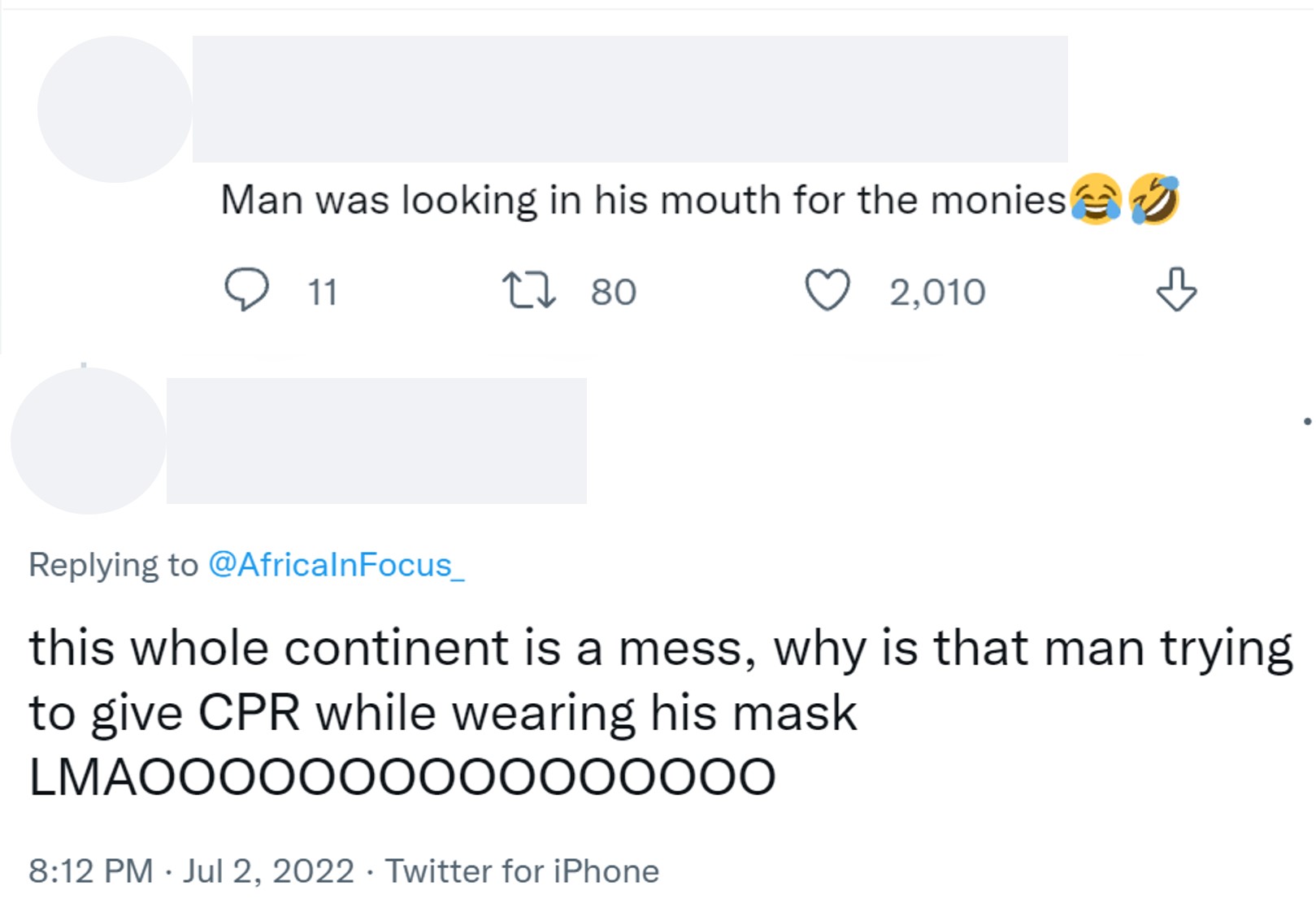Retweet the 'looking in his mouth' tweet
Viewport: 1316px width, 912px height.
pos(529,291)
